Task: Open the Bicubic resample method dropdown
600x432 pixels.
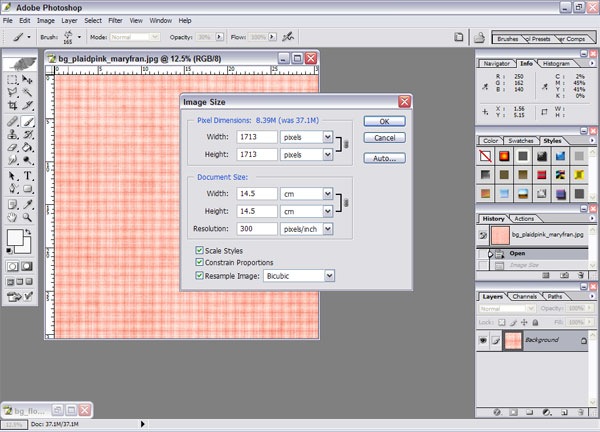Action: click(x=329, y=273)
